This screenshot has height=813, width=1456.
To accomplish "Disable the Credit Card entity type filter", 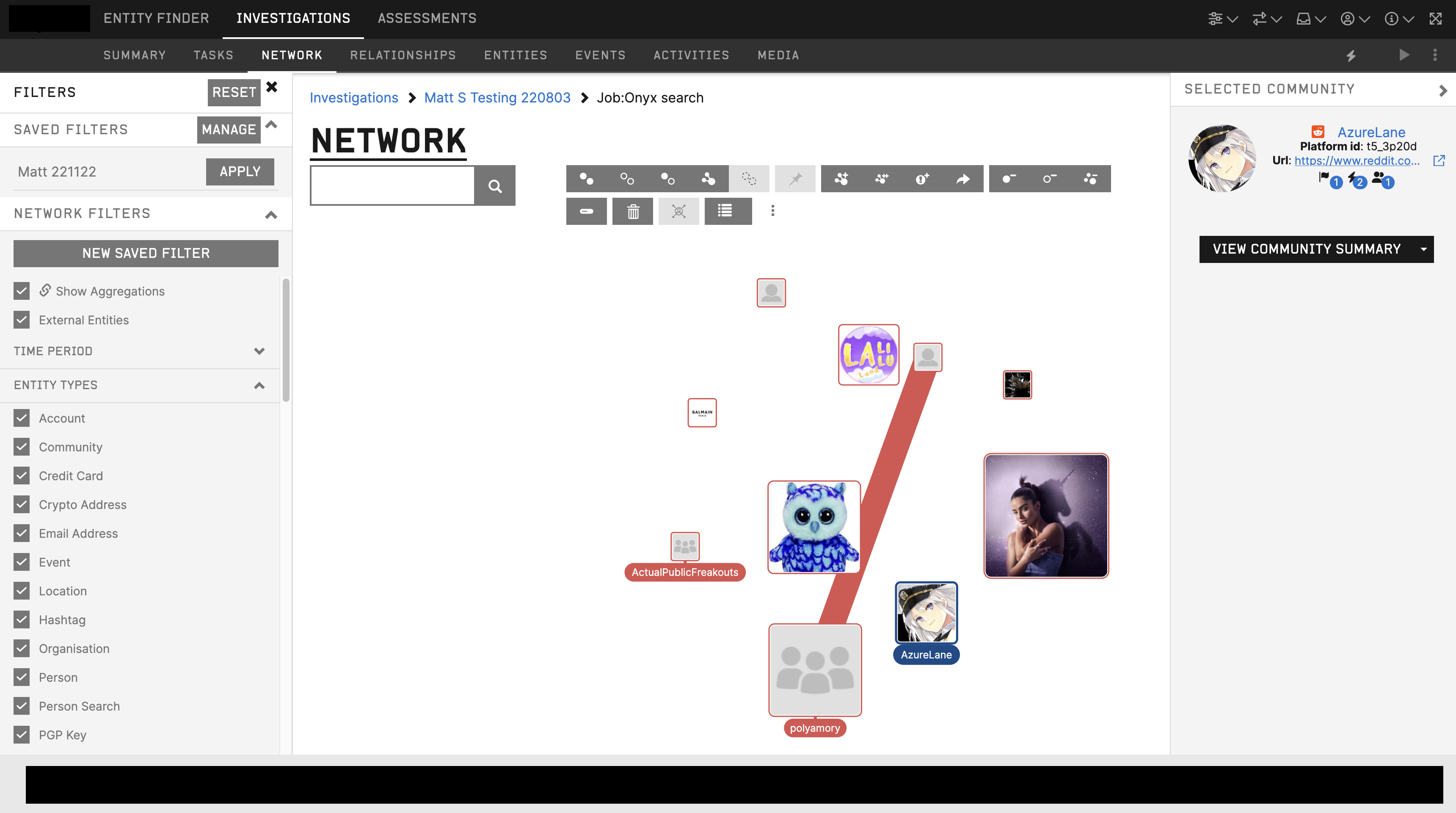I will 22,475.
